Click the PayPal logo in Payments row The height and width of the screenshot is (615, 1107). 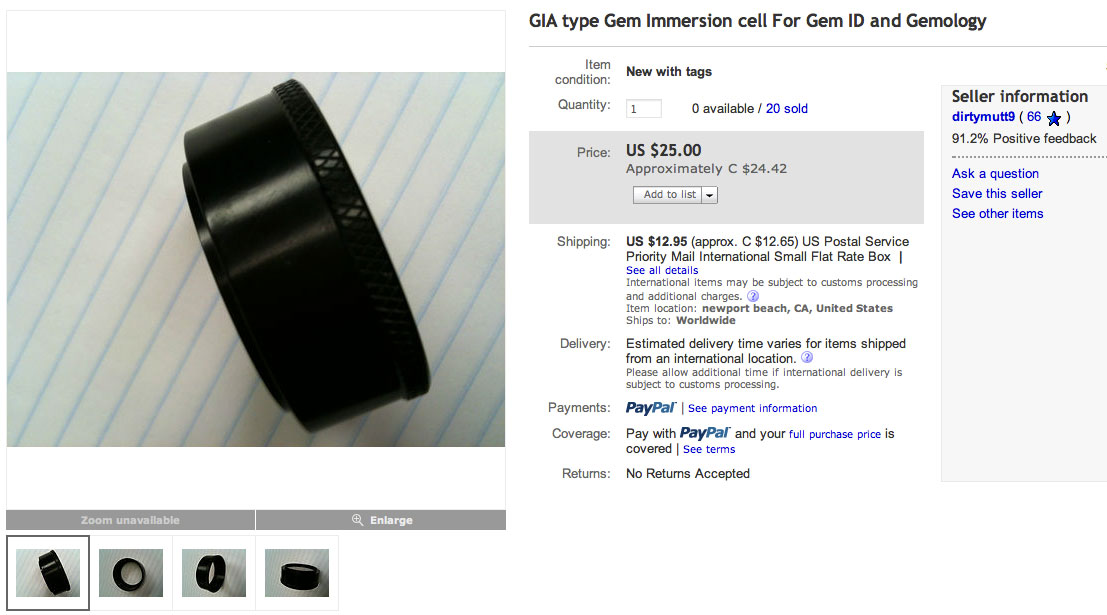coord(650,407)
